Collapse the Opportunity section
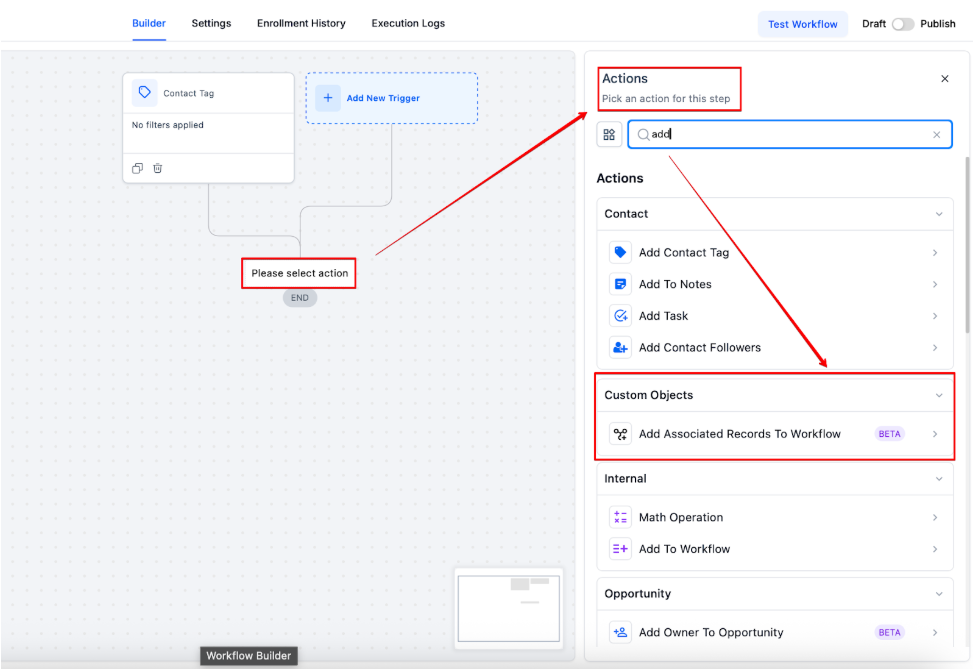Screen dimensions: 973x671 [938, 594]
